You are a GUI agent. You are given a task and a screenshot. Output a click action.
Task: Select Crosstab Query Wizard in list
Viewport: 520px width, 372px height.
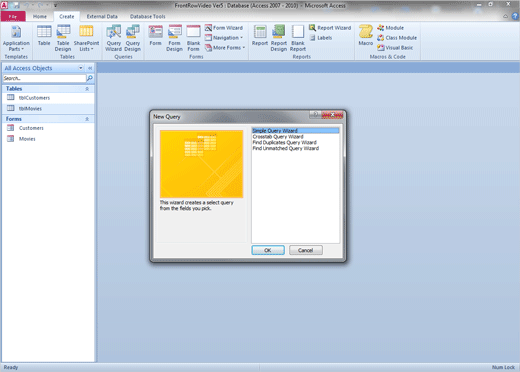click(x=278, y=137)
